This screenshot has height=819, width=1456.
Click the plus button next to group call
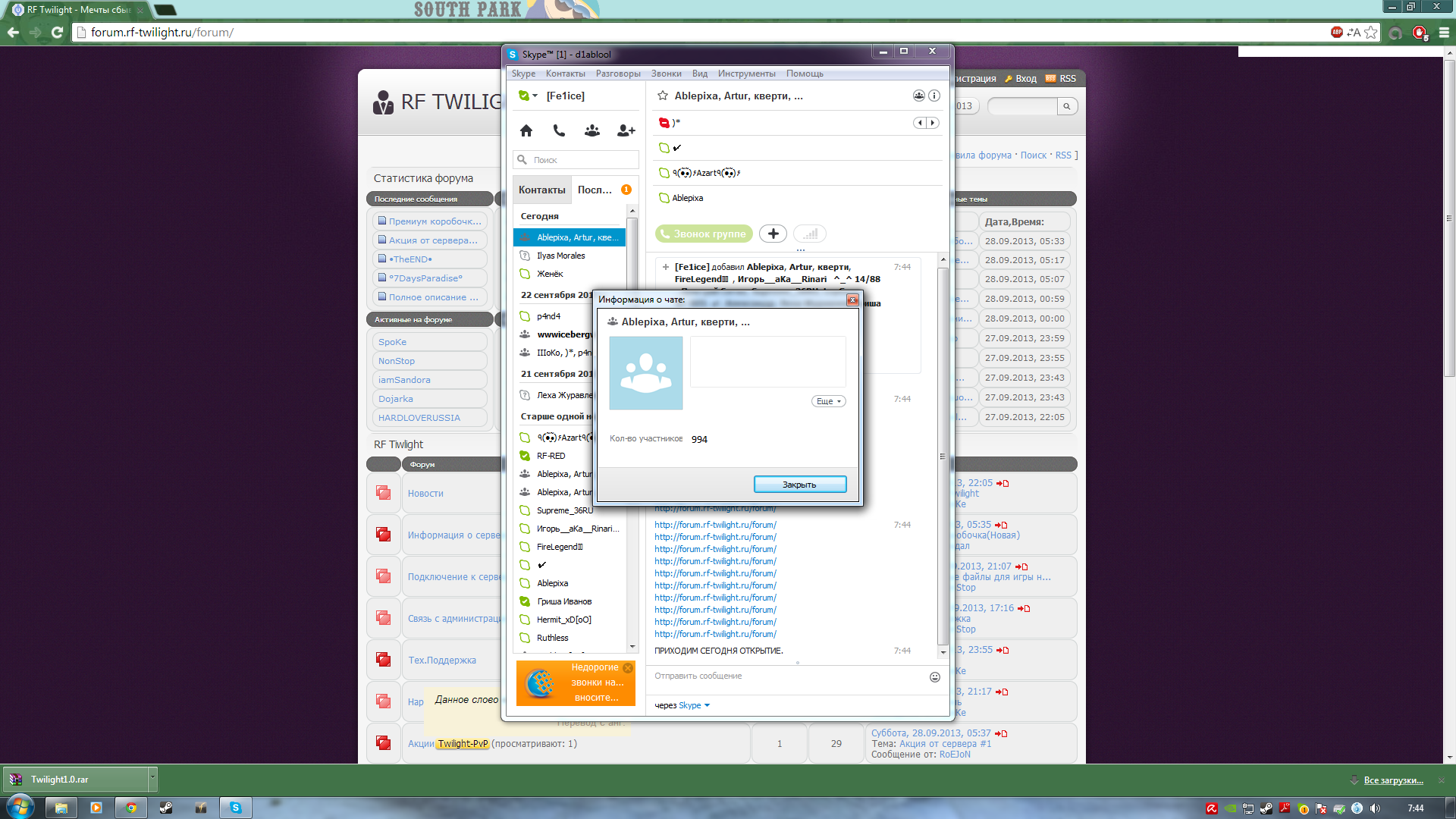pos(773,234)
